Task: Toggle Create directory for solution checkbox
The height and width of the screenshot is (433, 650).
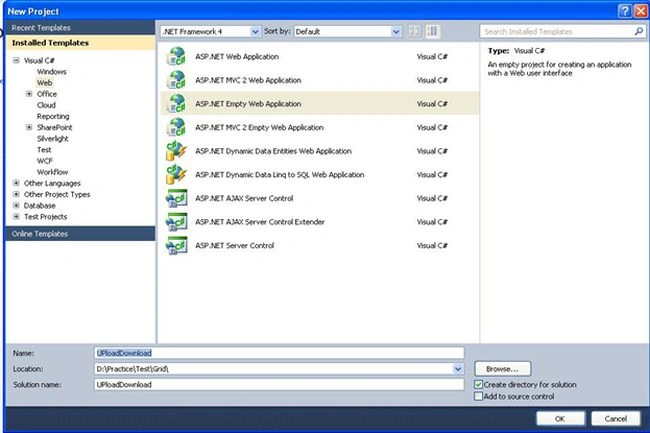Action: pos(478,385)
